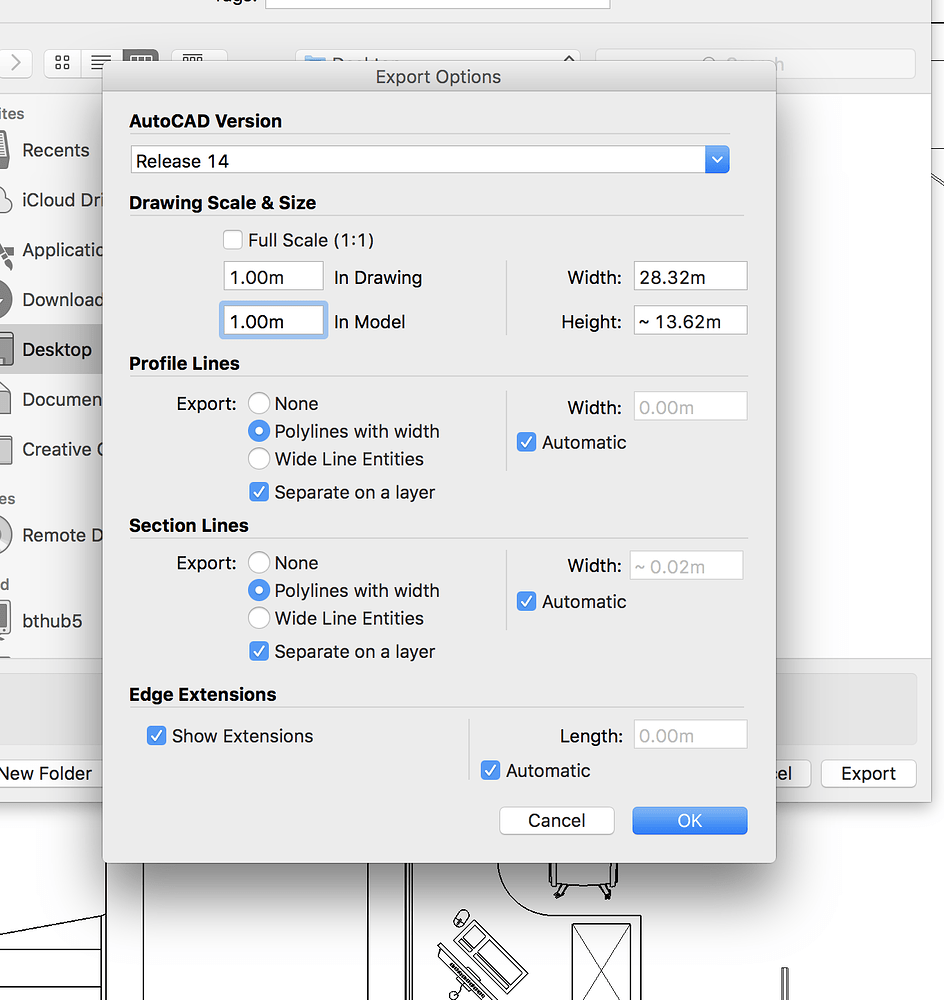Disable Show Extensions under Edge Extensions

click(157, 735)
